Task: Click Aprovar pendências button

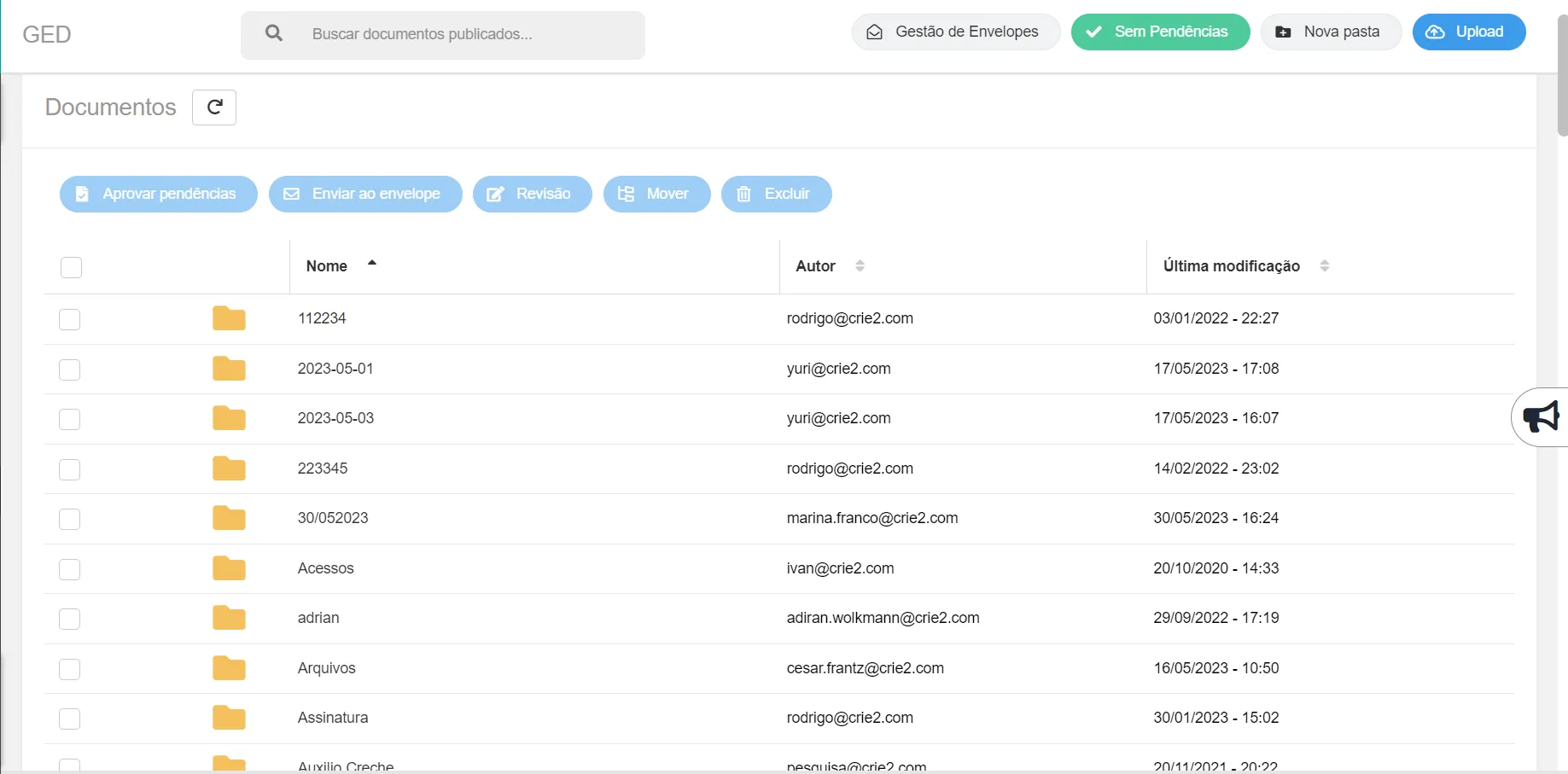Action: (159, 194)
